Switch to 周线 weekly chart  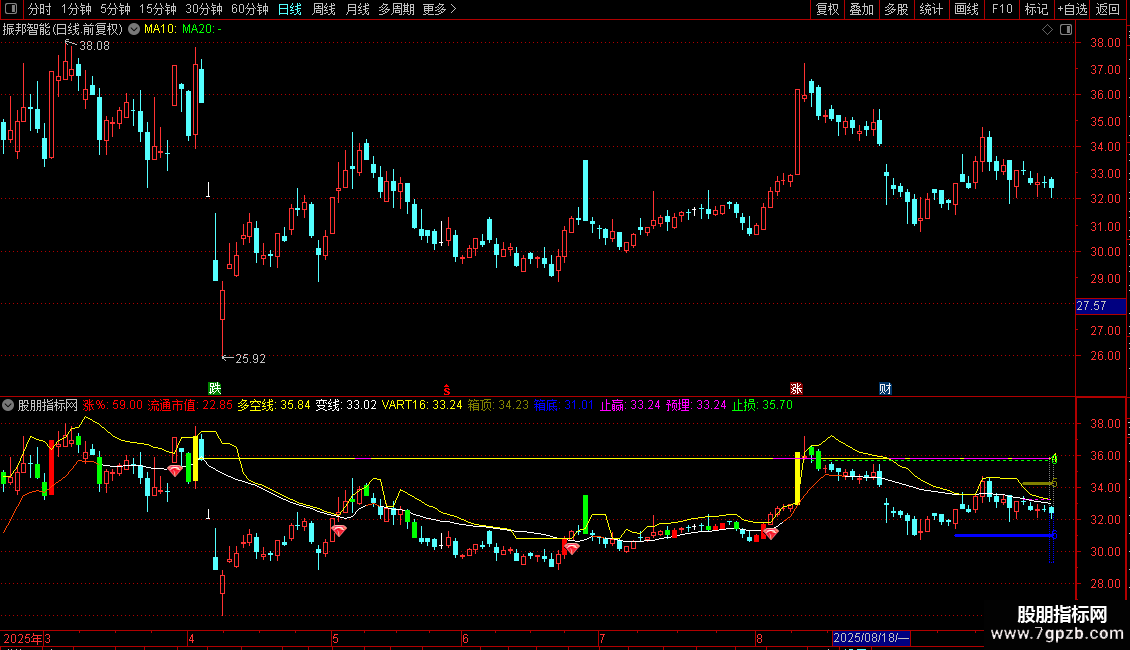[x=324, y=9]
